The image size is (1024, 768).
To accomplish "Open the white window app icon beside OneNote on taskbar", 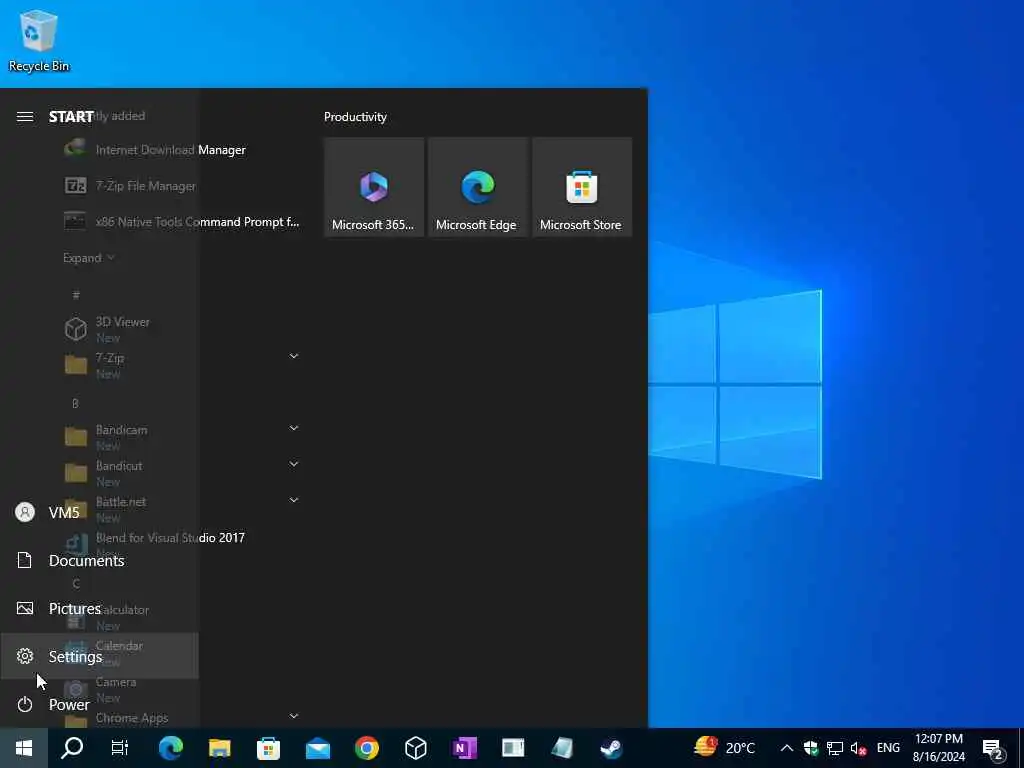I will (x=513, y=748).
